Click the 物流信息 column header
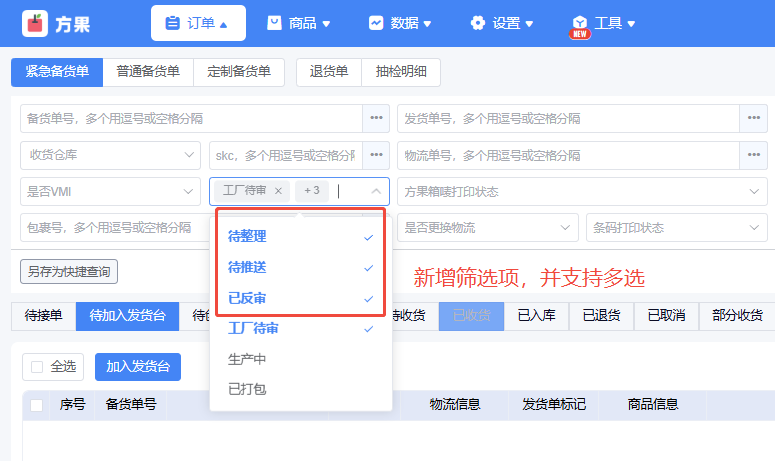 click(455, 405)
